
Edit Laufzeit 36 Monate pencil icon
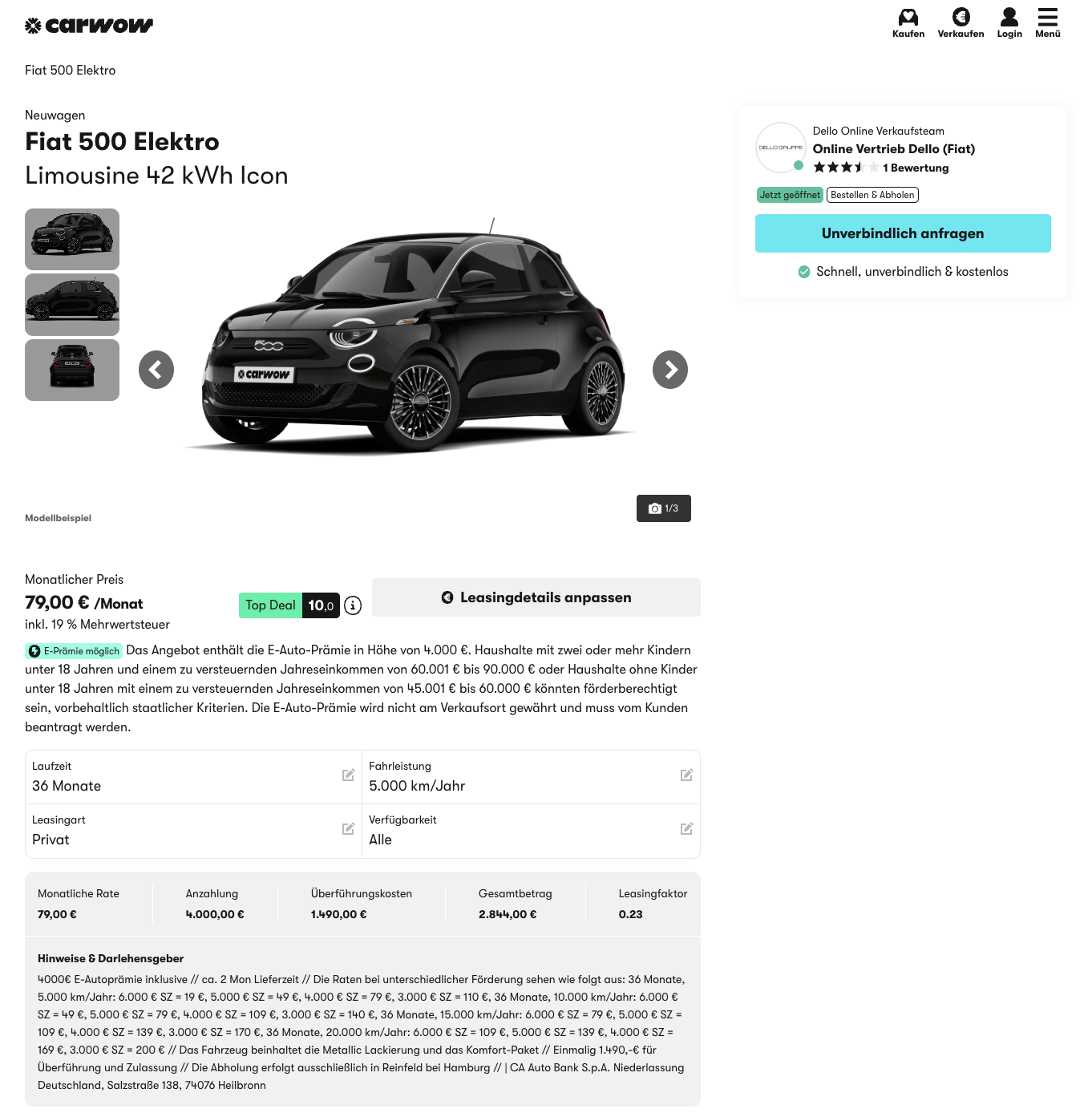(348, 775)
